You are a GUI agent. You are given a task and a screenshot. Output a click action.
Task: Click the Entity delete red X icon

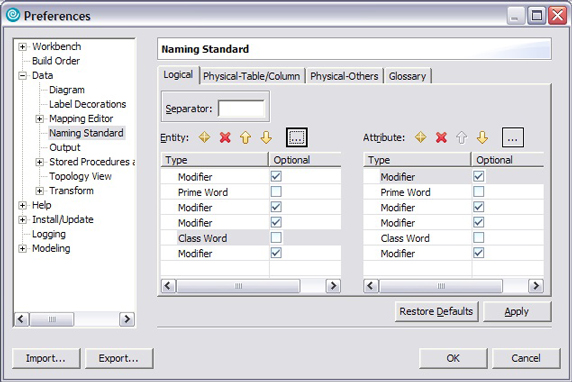tap(225, 138)
